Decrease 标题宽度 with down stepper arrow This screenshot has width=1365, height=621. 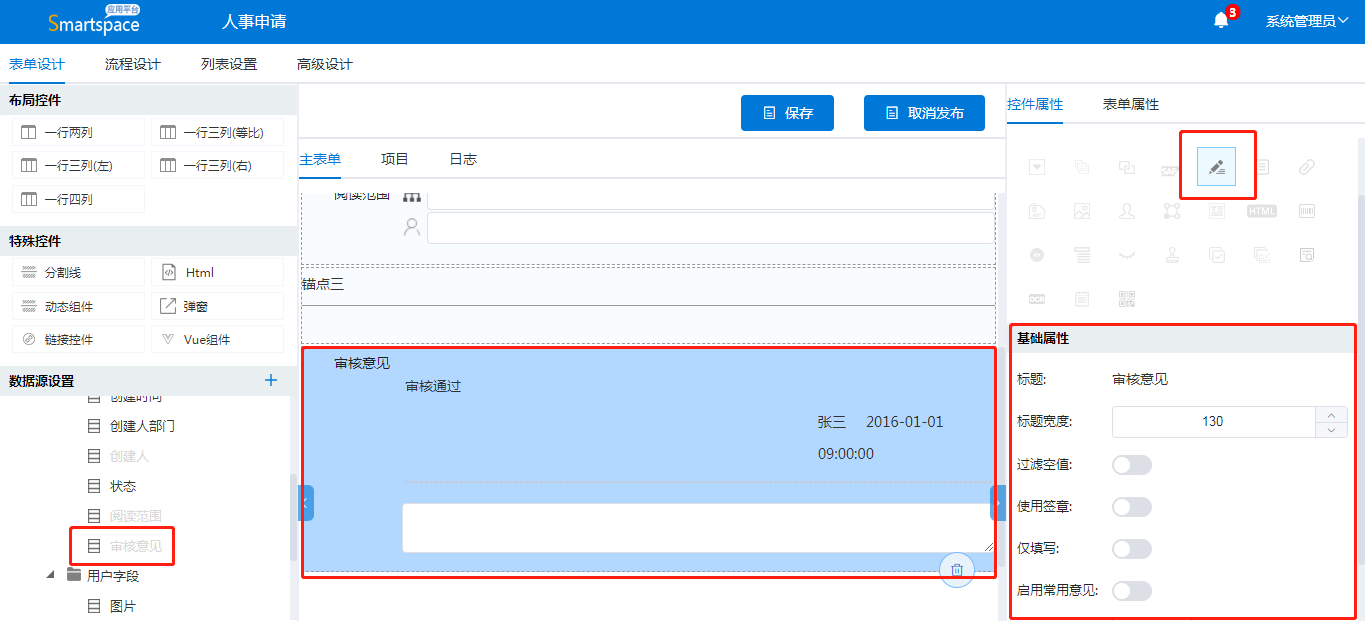pyautogui.click(x=1331, y=430)
